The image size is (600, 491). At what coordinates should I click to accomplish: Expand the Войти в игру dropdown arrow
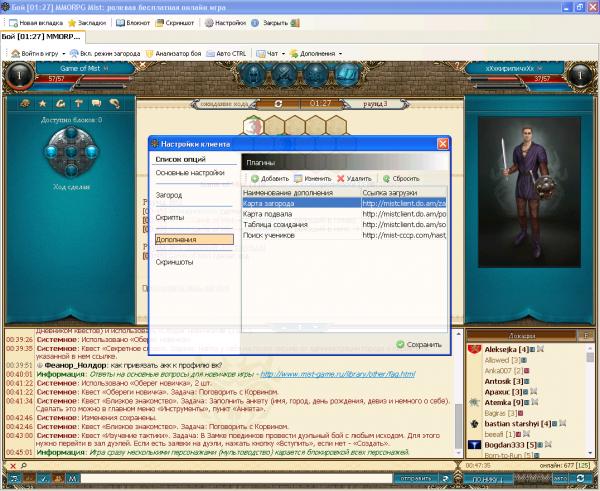64,54
